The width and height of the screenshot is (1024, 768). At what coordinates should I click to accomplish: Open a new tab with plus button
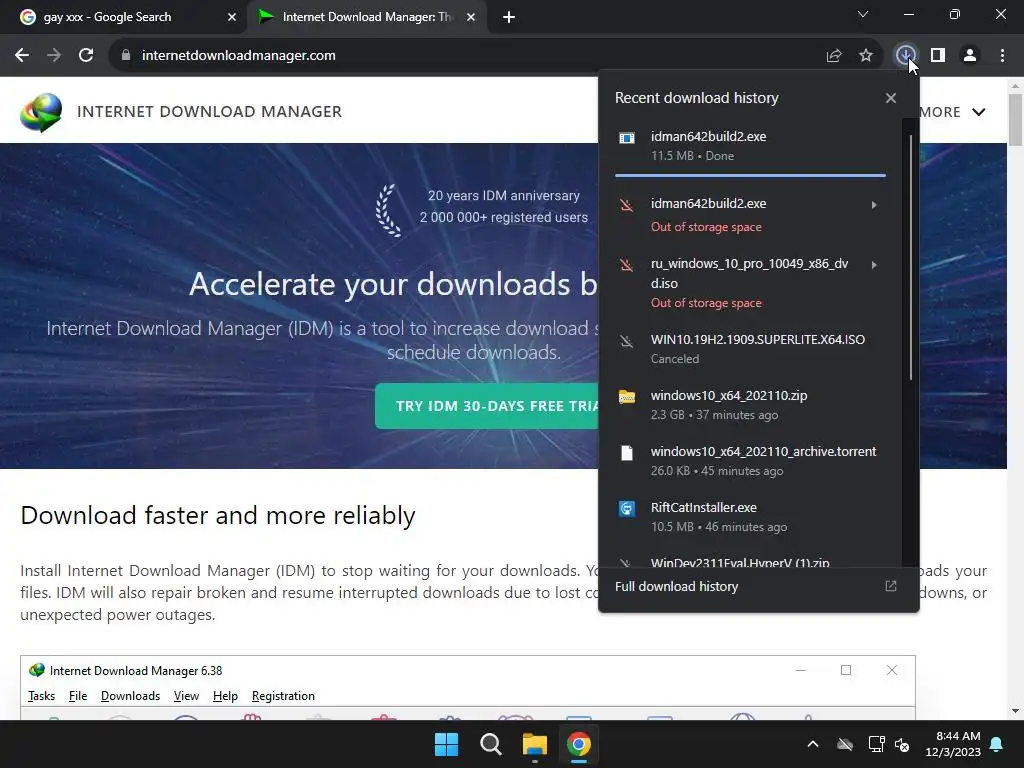tap(509, 17)
